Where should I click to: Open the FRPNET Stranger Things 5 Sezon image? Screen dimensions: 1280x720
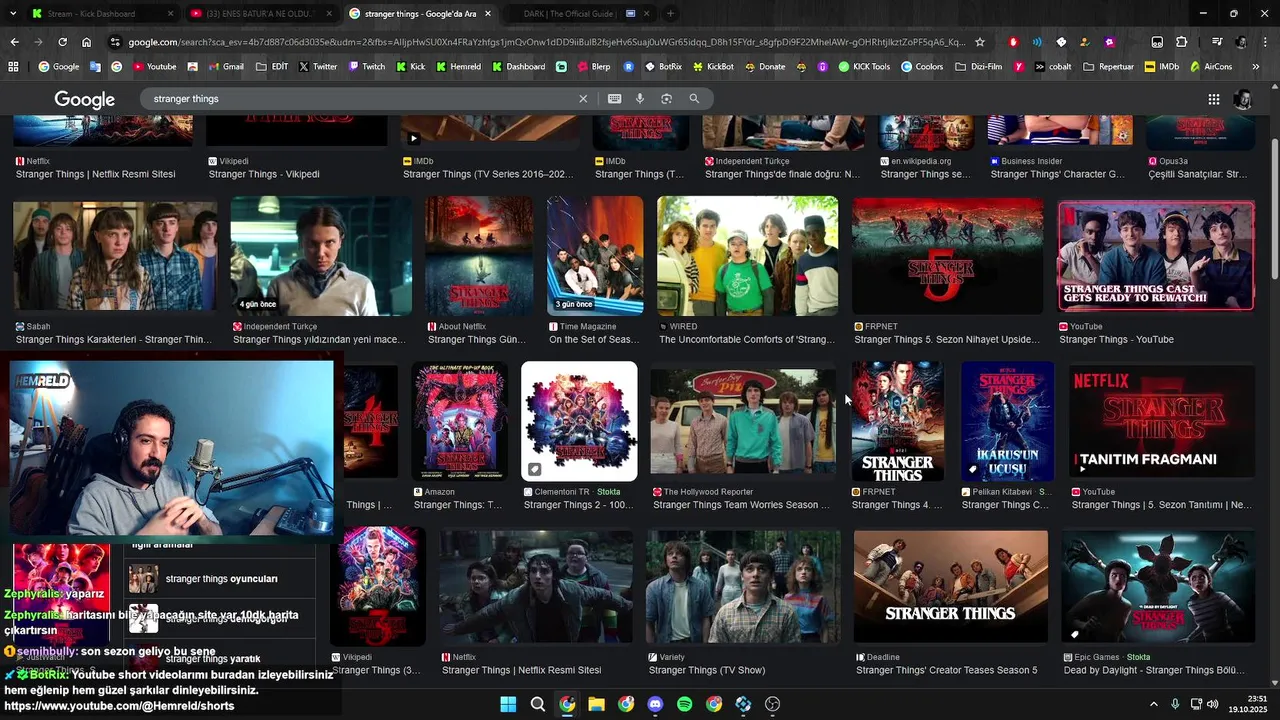(x=947, y=256)
